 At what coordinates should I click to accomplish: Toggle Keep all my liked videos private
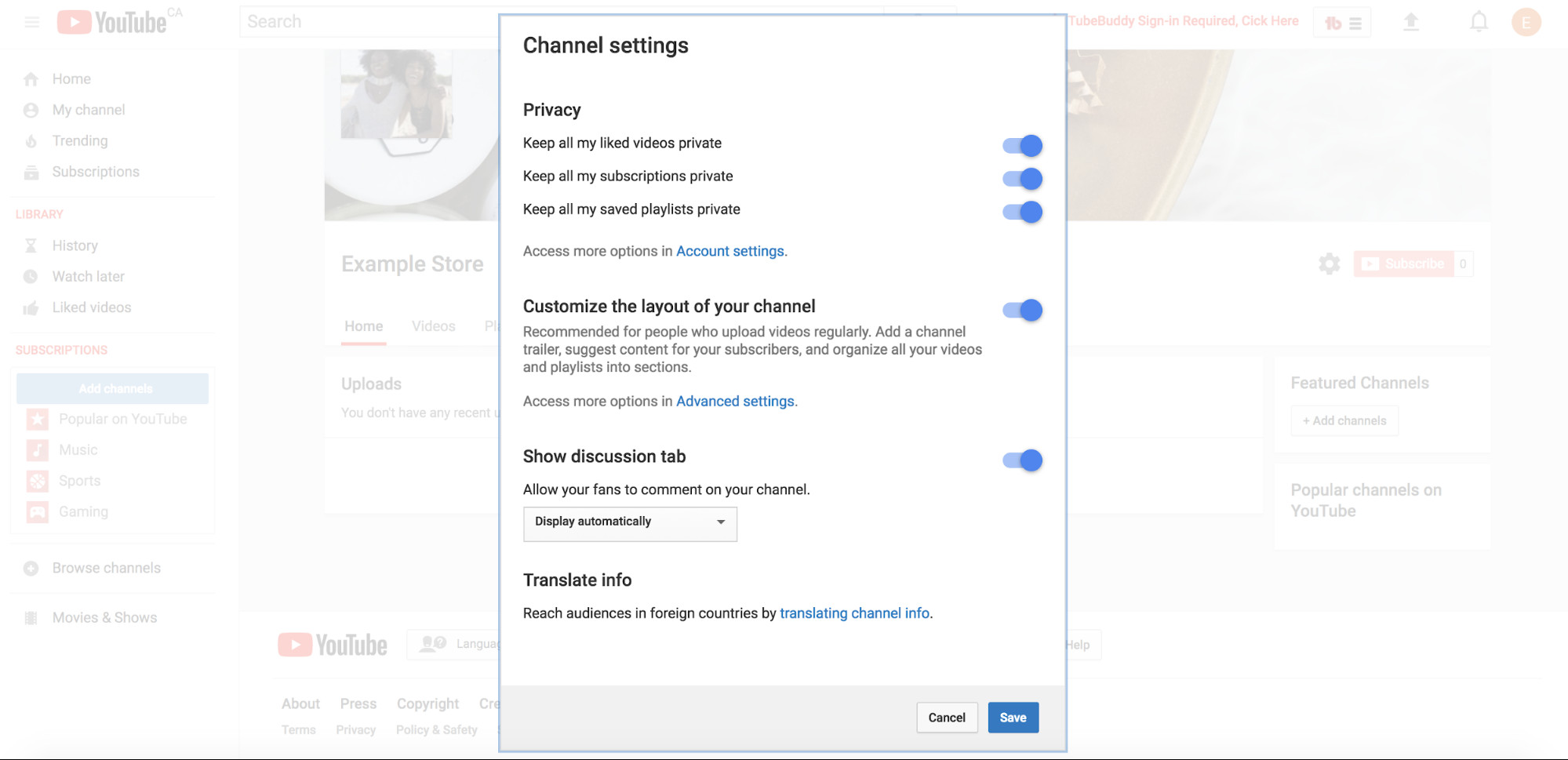[1022, 146]
